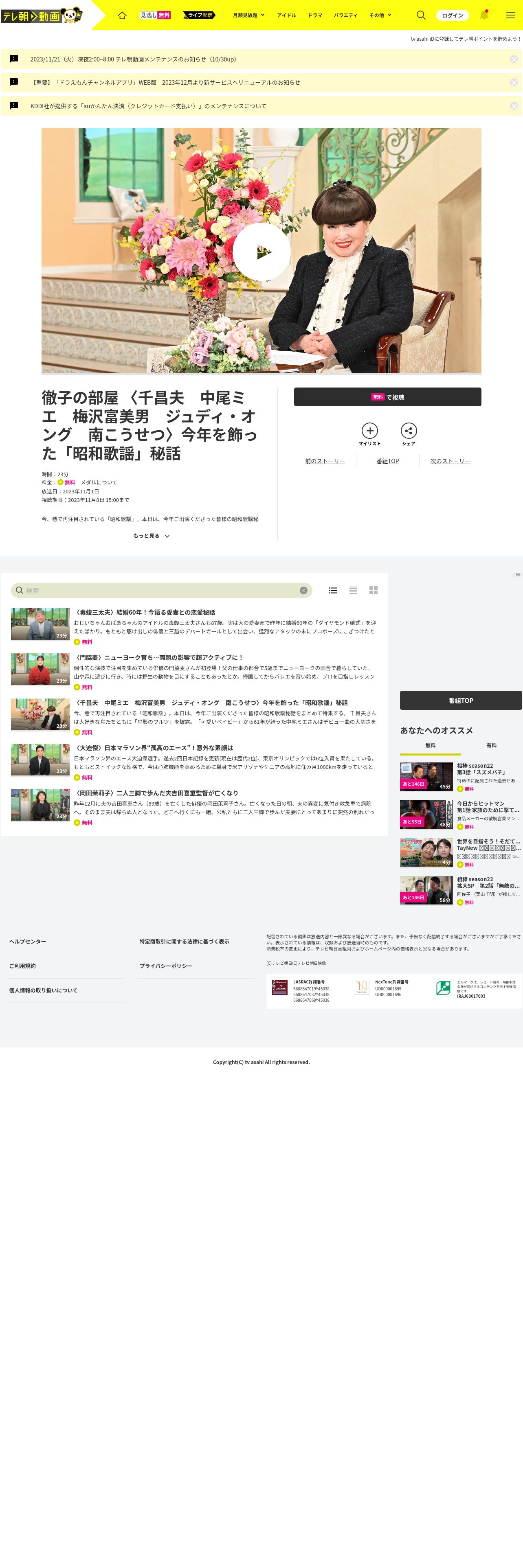Dismiss the KDDI auかんたん決済 notice
Viewport: 523px width, 1568px height.
tap(514, 106)
